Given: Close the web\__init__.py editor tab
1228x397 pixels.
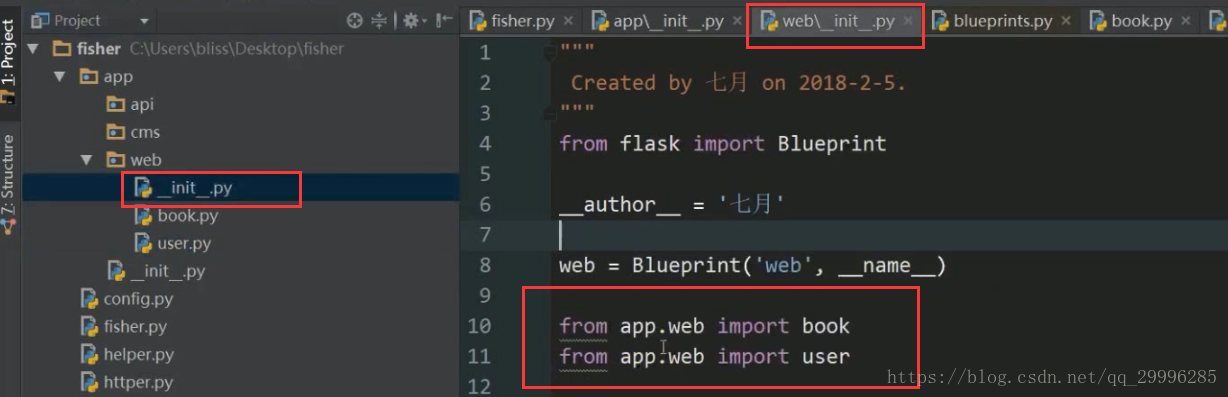Looking at the screenshot, I should point(908,20).
